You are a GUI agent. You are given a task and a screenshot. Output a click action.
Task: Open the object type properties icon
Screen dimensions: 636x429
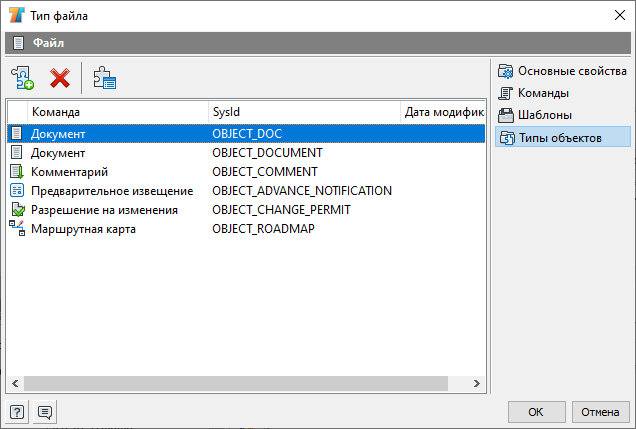click(105, 78)
